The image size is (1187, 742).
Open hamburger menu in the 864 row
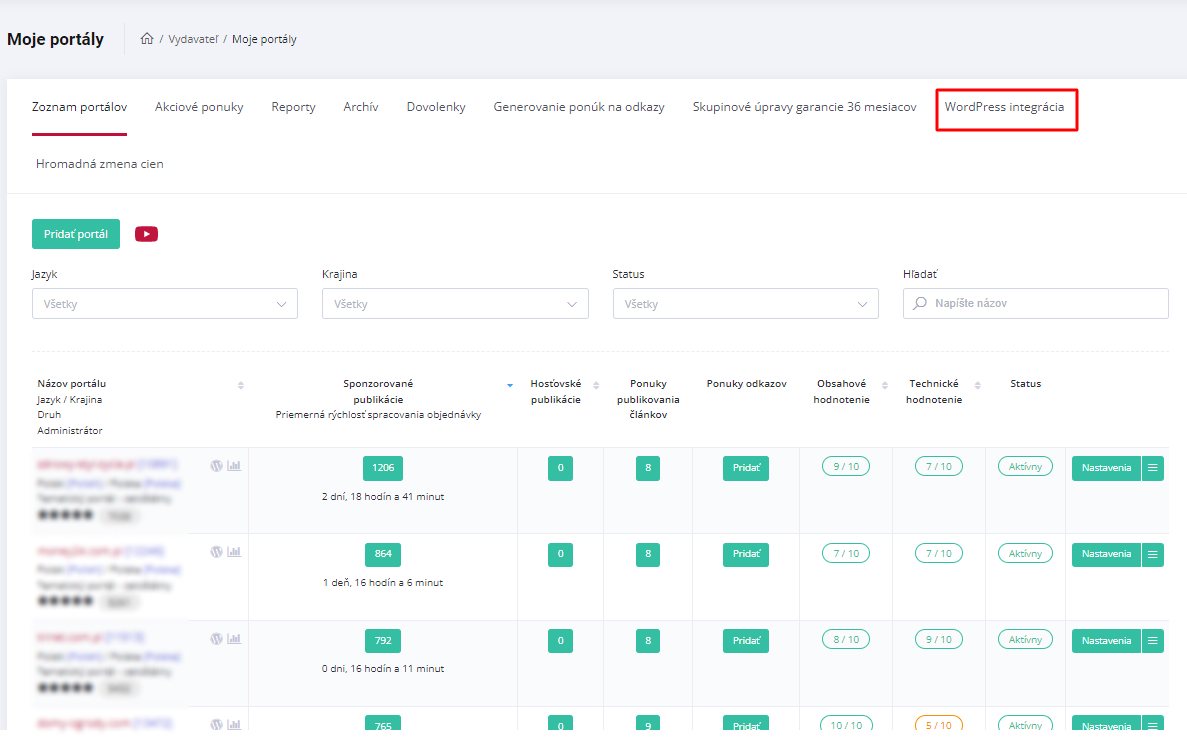coord(1152,554)
